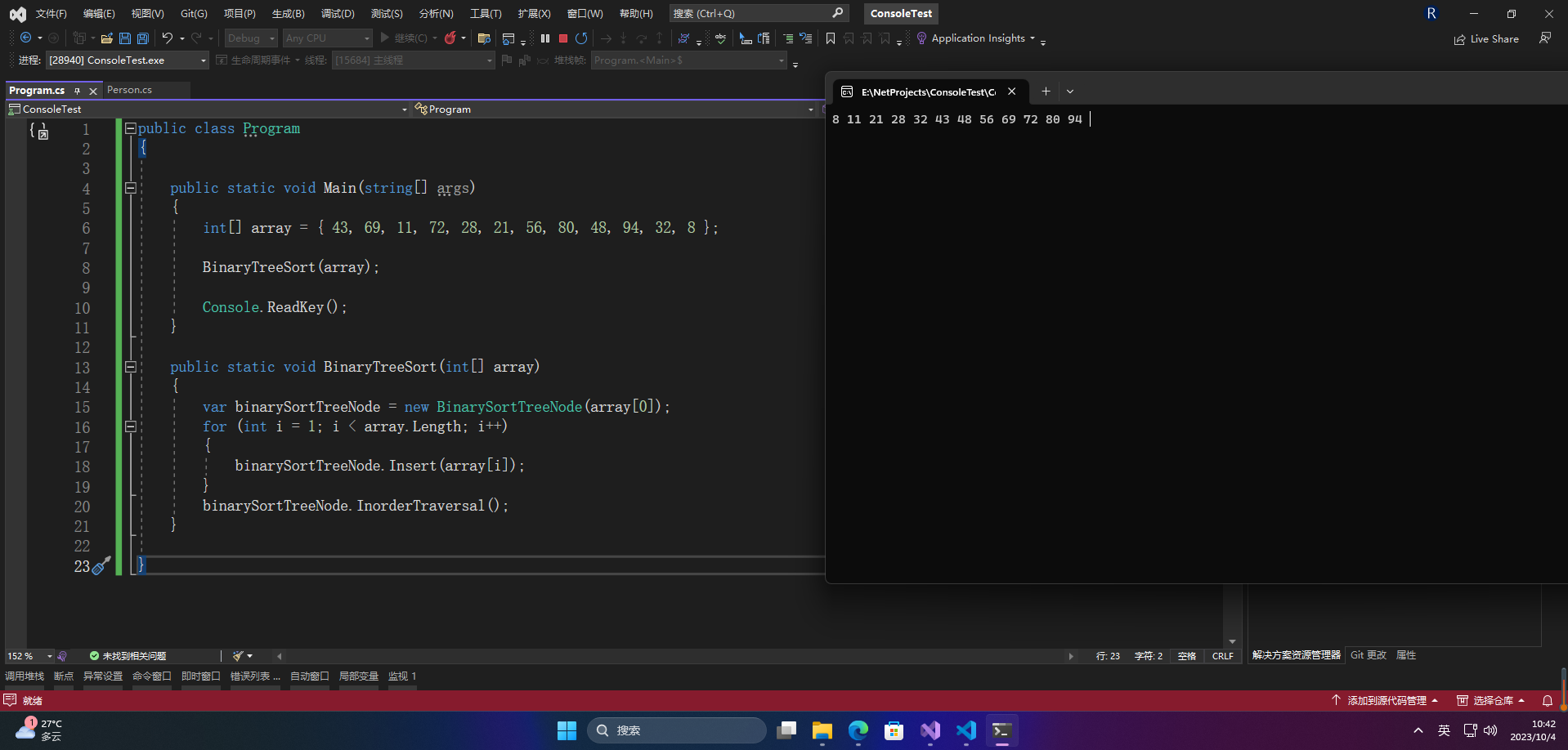Click the find in files folder icon
This screenshot has width=1568, height=750.
point(484,38)
